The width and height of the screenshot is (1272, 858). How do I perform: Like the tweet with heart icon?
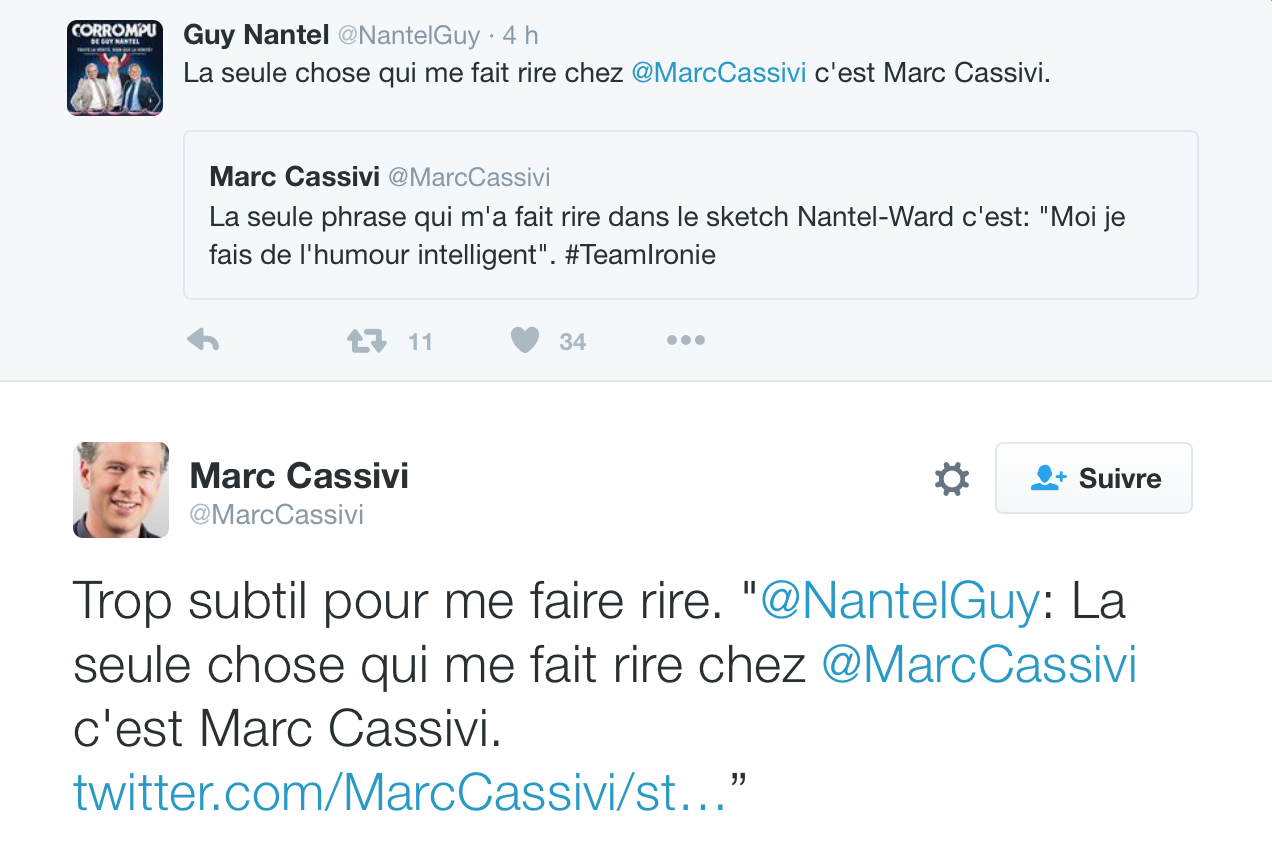click(525, 342)
